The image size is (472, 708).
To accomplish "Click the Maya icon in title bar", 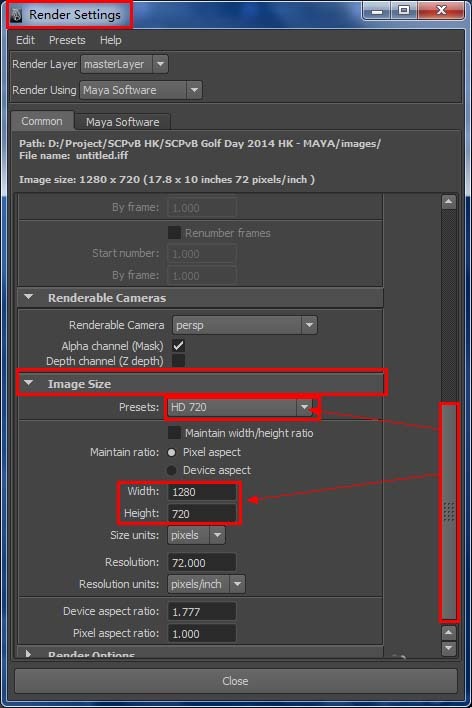I will coord(16,15).
